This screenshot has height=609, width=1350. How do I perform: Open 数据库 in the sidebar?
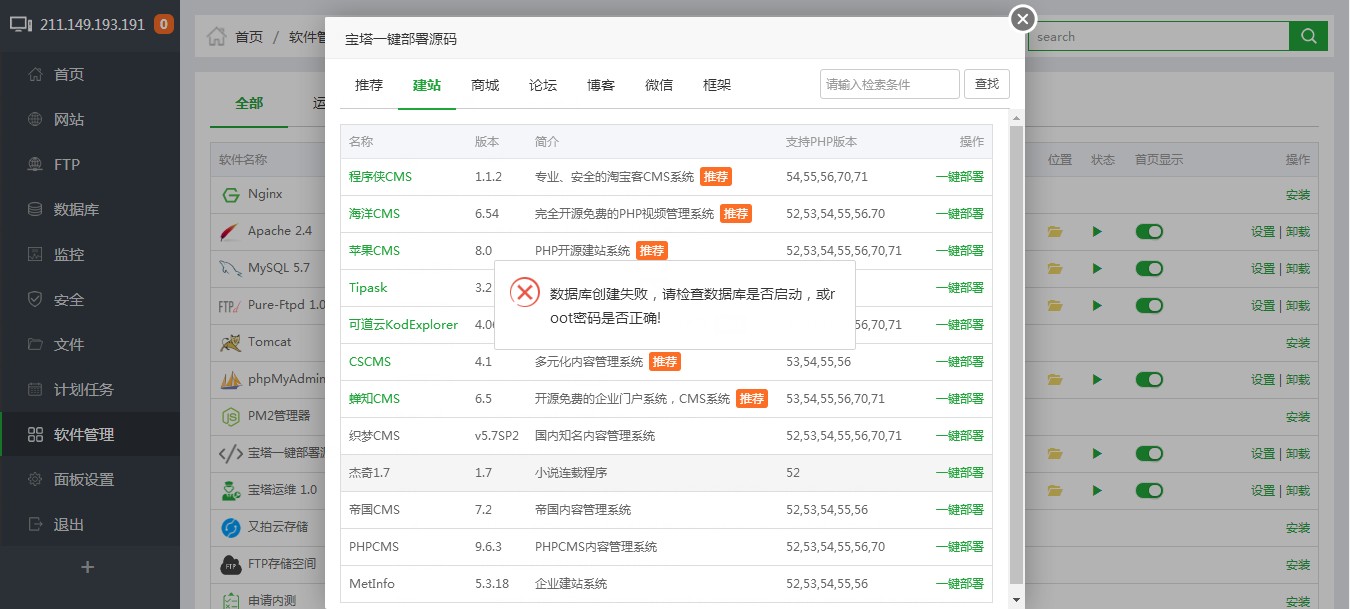[76, 210]
